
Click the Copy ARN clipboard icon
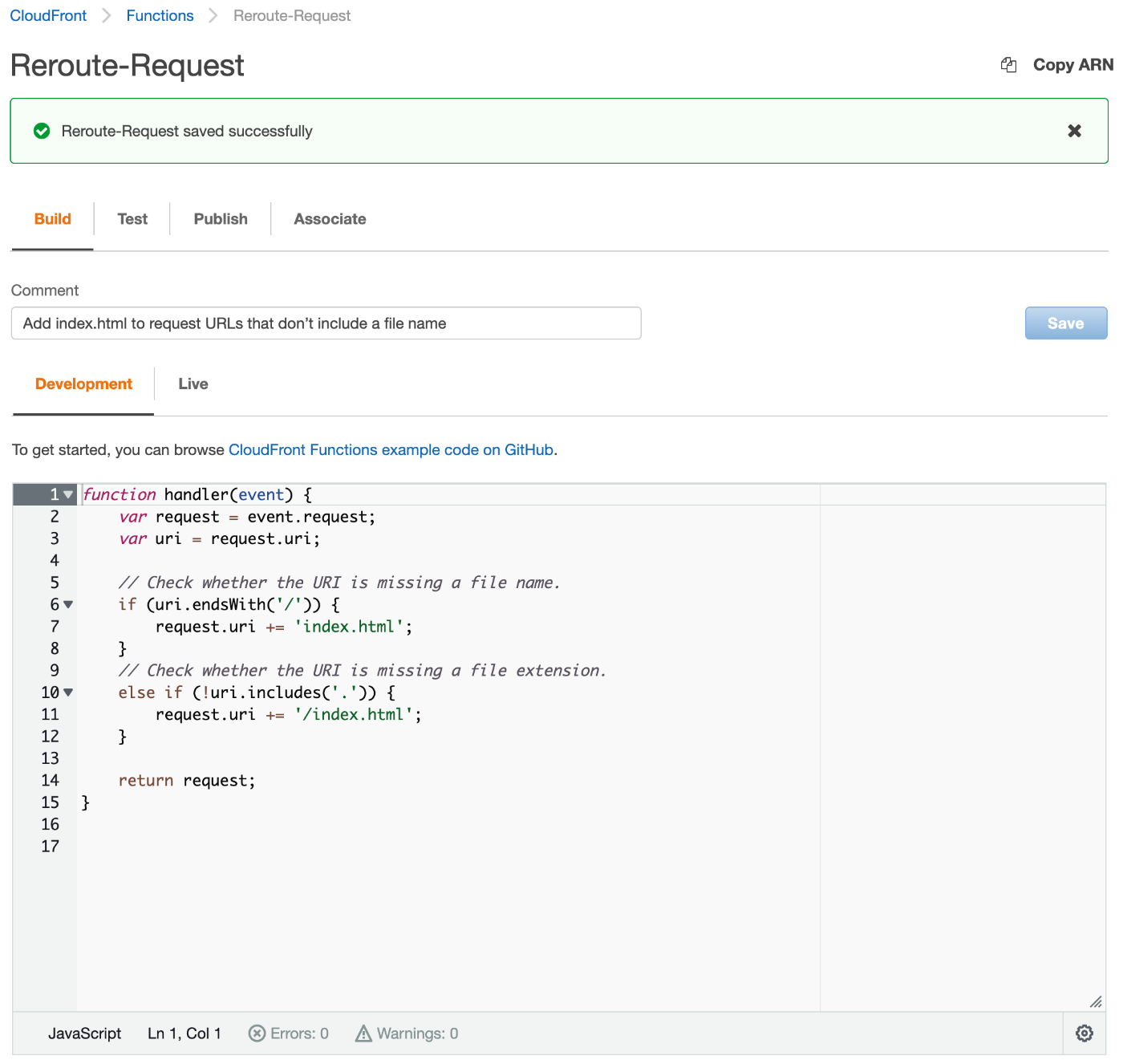(x=1009, y=65)
